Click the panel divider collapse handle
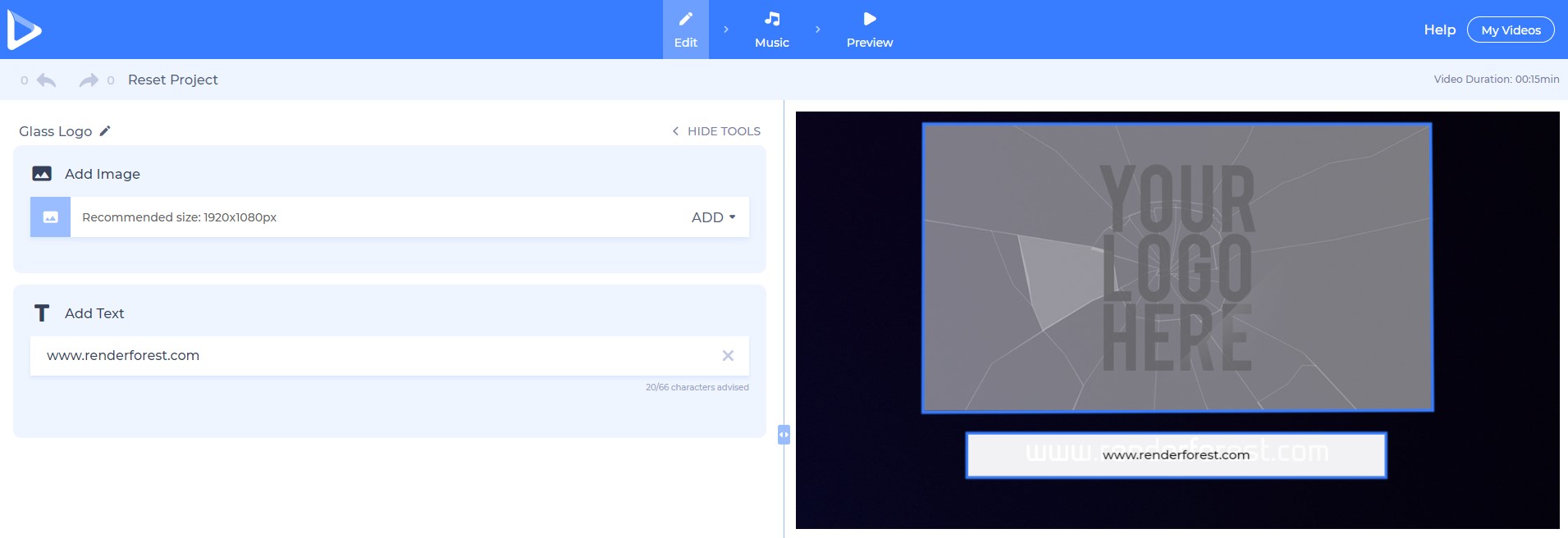Viewport: 1568px width, 538px height. [784, 434]
